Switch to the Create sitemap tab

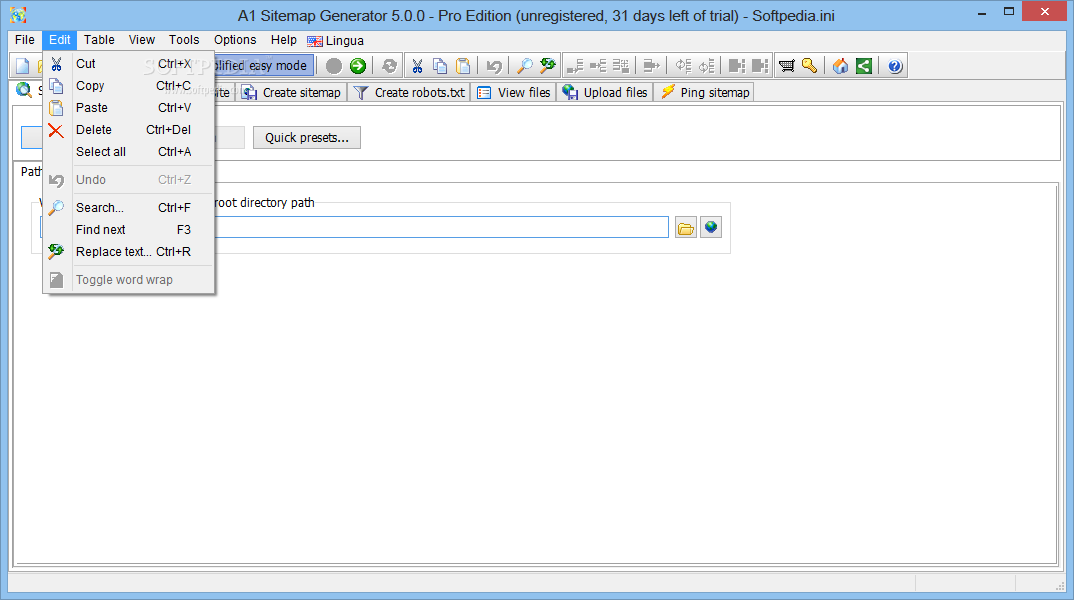[x=291, y=92]
